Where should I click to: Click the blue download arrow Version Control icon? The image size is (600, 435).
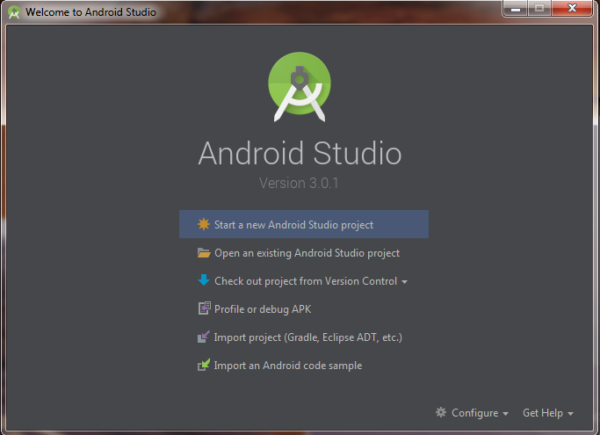[204, 281]
